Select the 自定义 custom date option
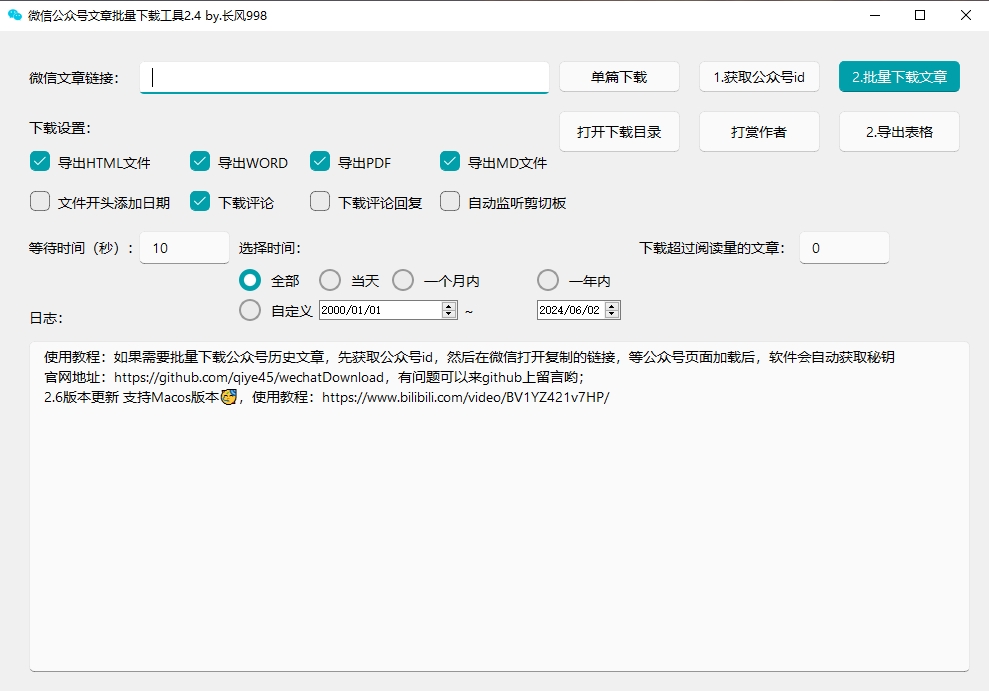989x691 pixels. (250, 310)
